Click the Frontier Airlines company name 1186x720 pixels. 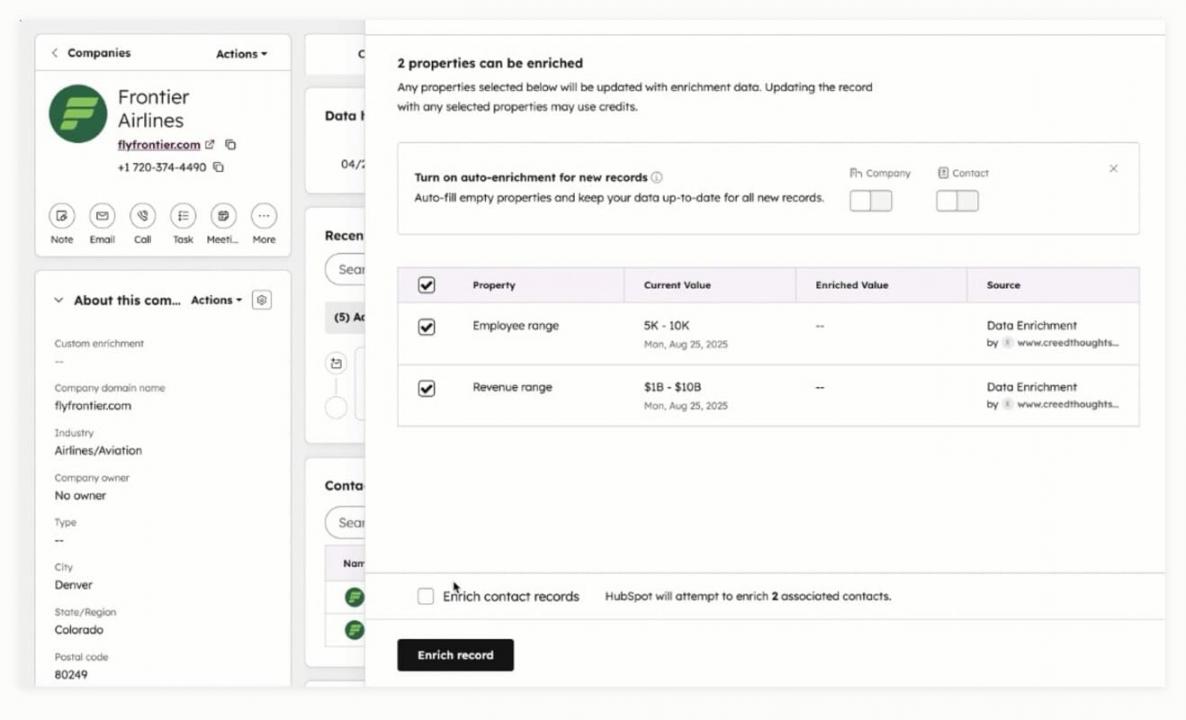coord(154,108)
